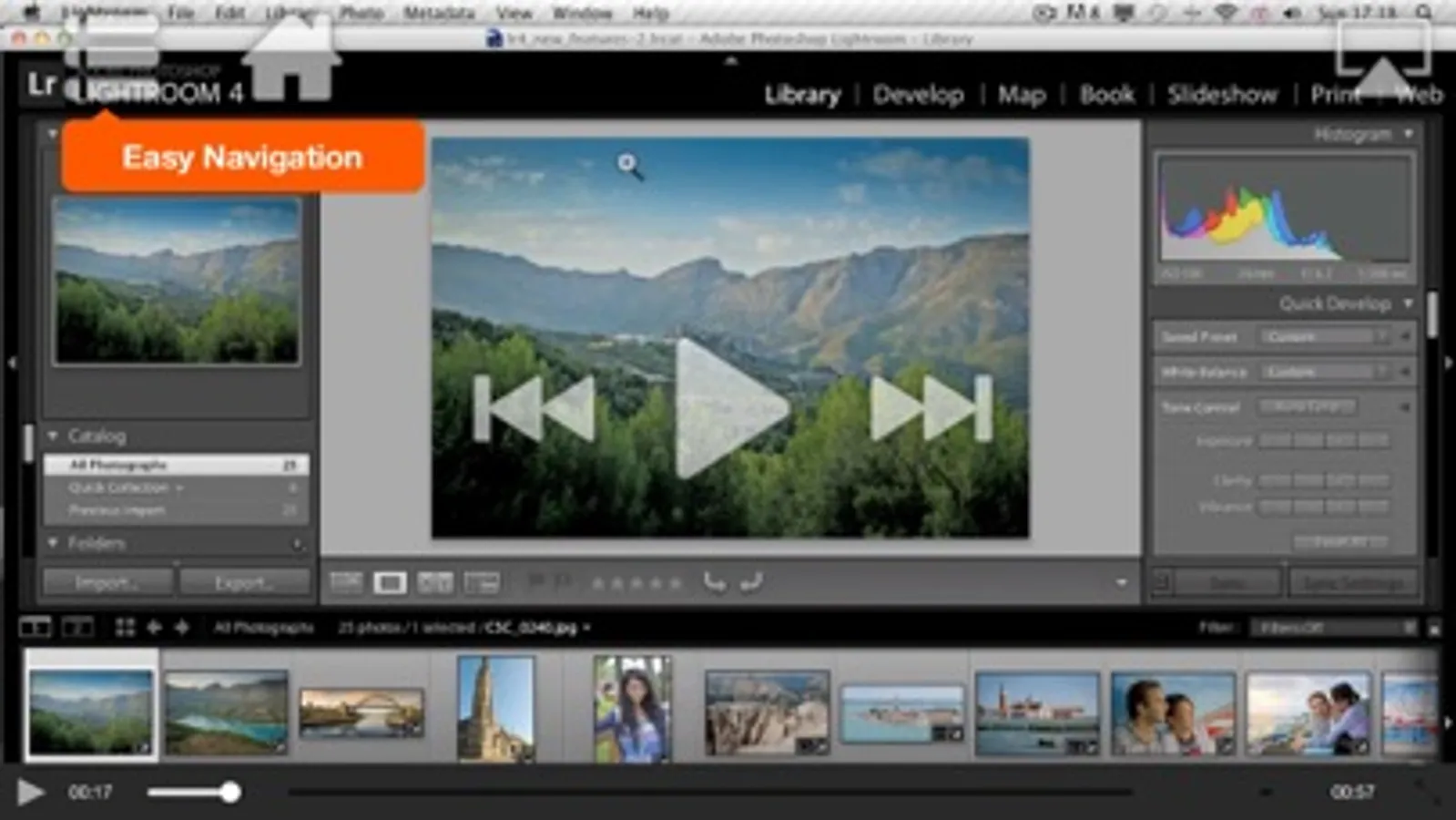The image size is (1456, 820).
Task: Rotate photo clockwise
Action: (x=751, y=582)
